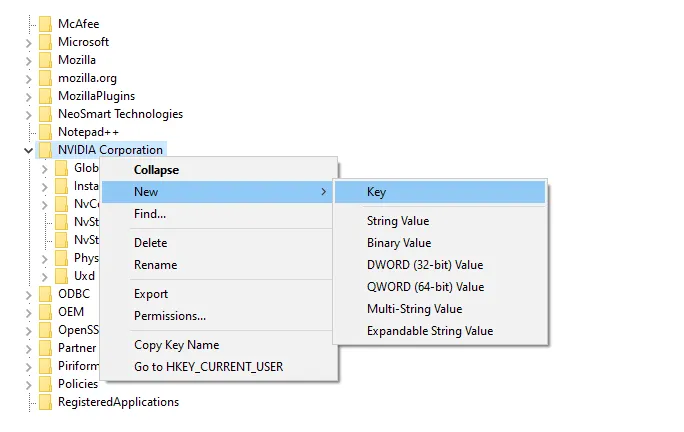The height and width of the screenshot is (432, 684).
Task: Click the NVIDIA Corporation folder icon
Action: [45, 150]
